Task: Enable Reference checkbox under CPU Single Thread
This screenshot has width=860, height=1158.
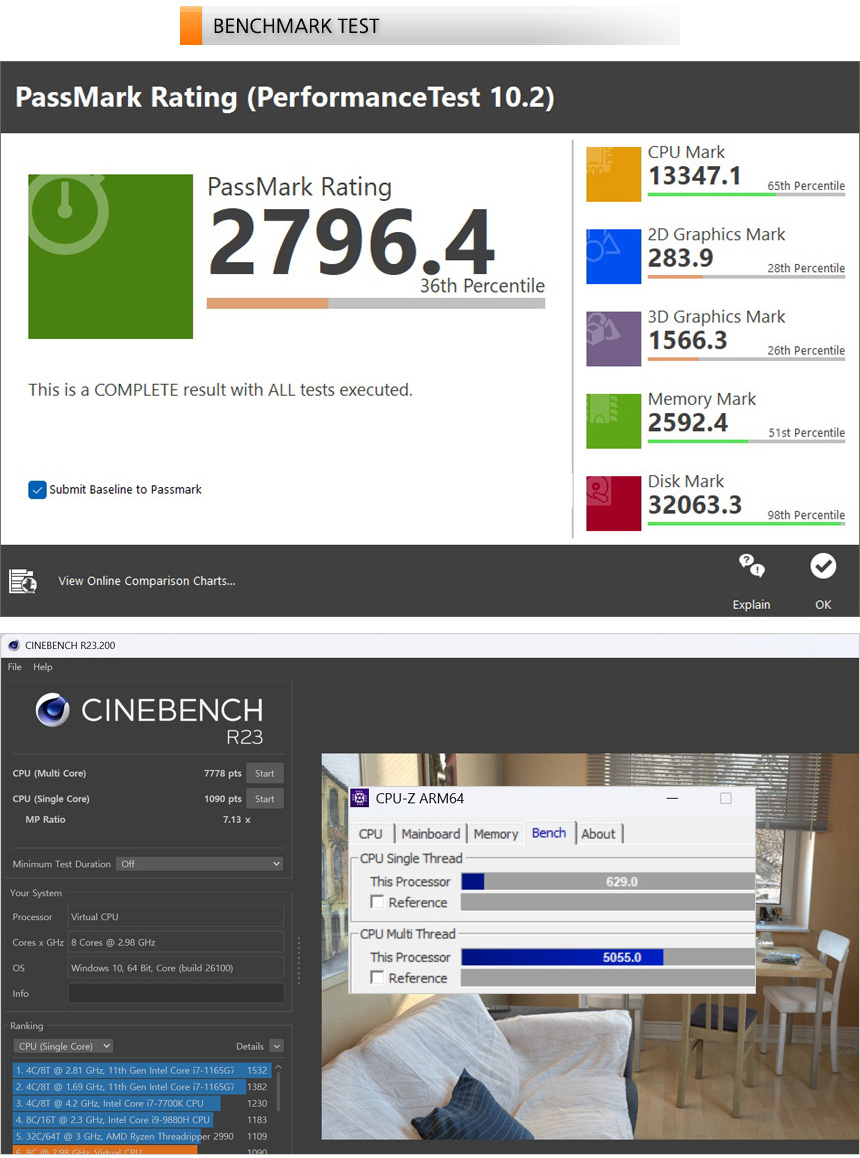Action: [378, 902]
